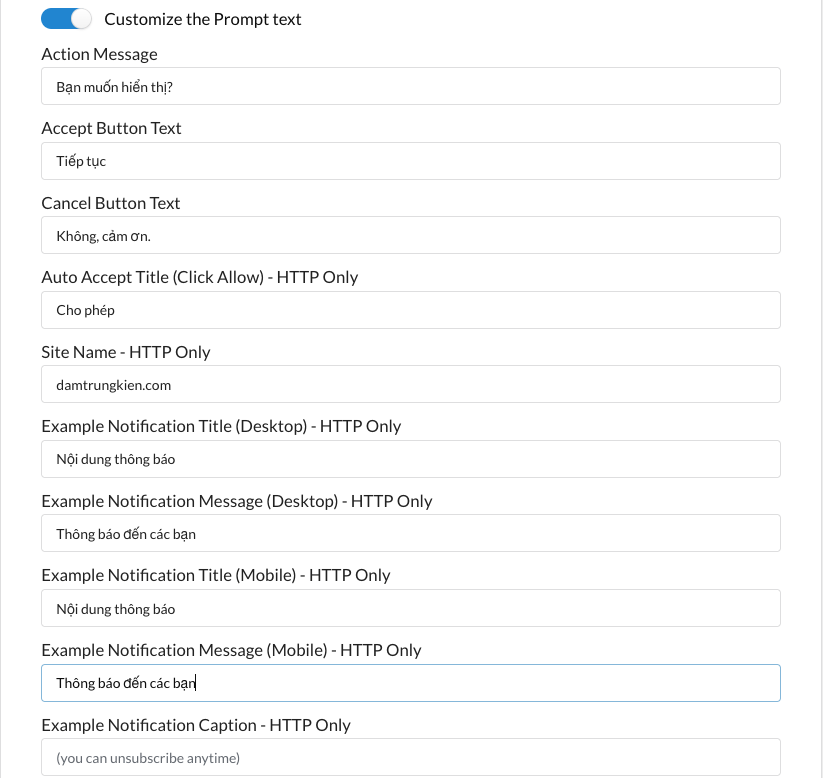Click the 'Action Message' label text

pyautogui.click(x=99, y=54)
